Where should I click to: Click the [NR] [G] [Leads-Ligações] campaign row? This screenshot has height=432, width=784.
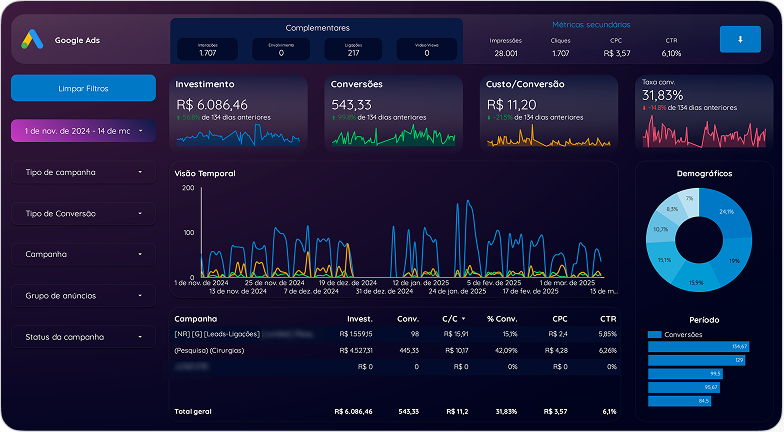click(x=217, y=334)
